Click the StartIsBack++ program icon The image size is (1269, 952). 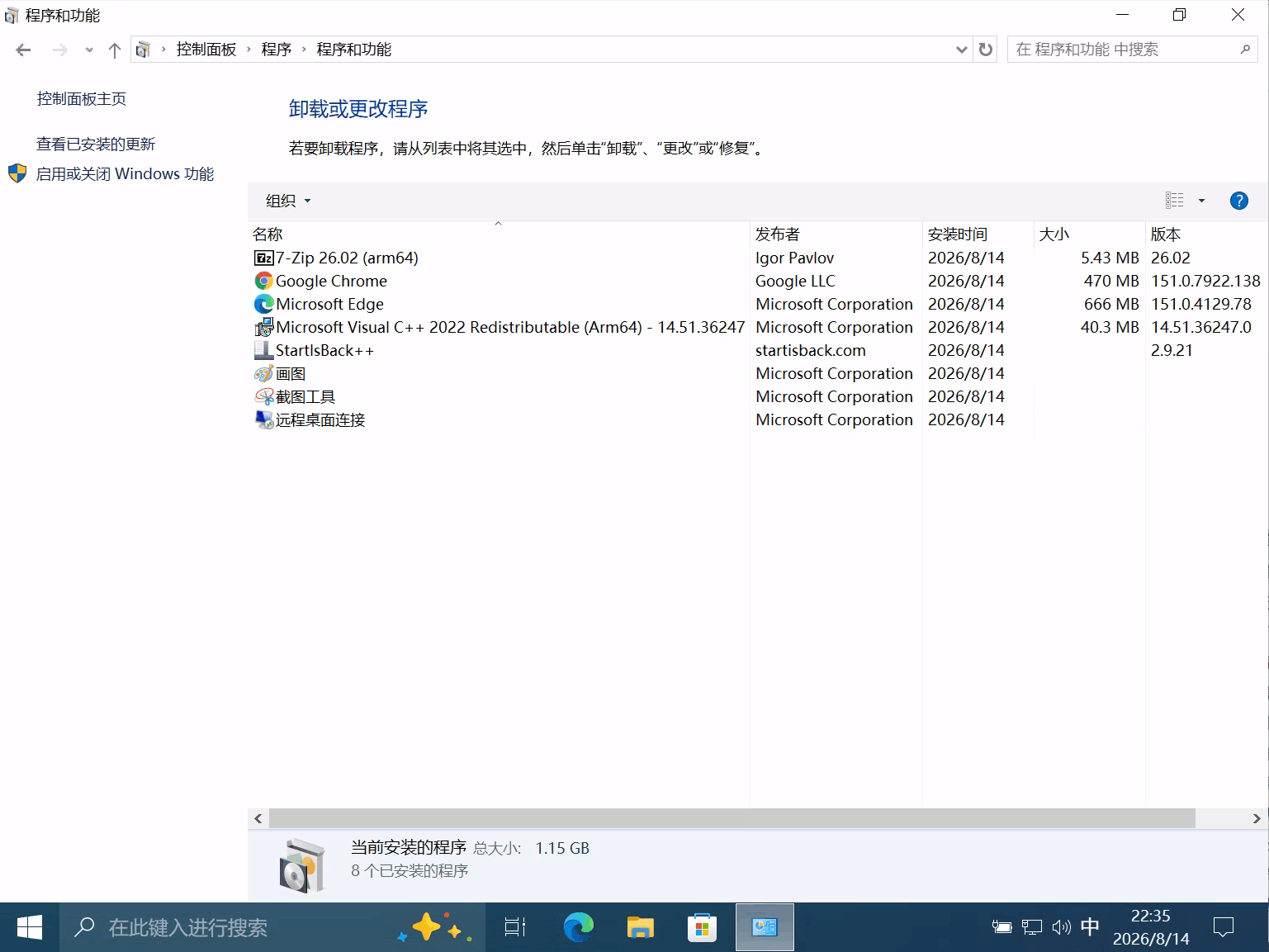tap(263, 351)
